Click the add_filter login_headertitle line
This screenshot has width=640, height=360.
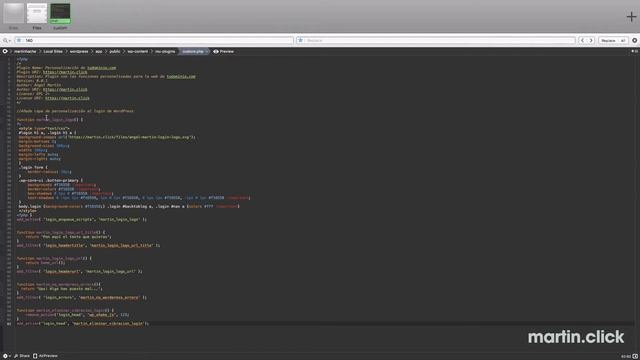point(88,245)
